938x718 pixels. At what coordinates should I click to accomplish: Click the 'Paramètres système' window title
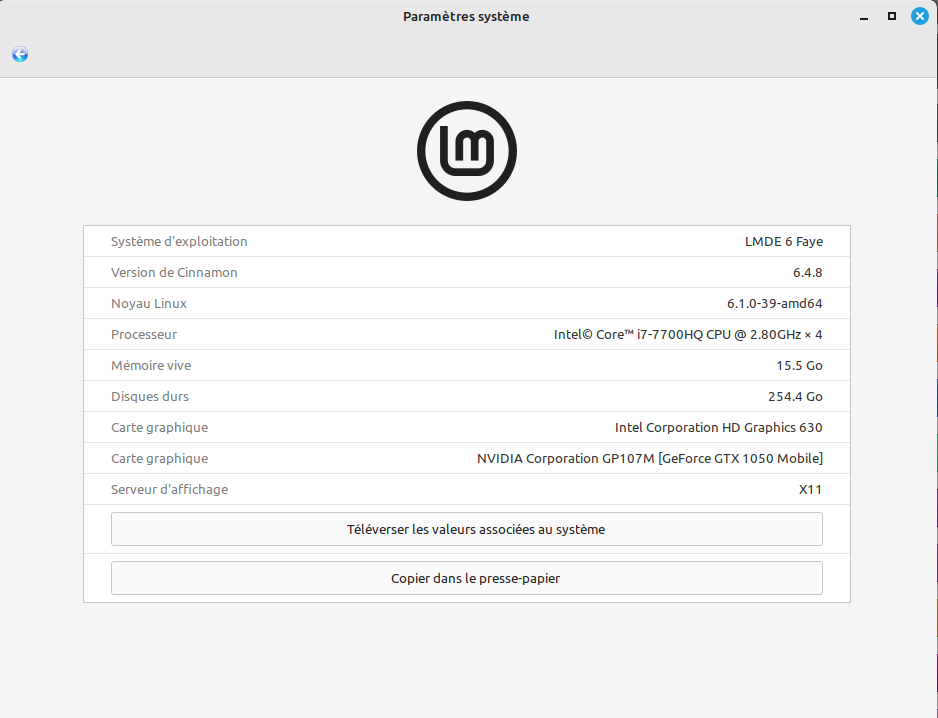(466, 17)
